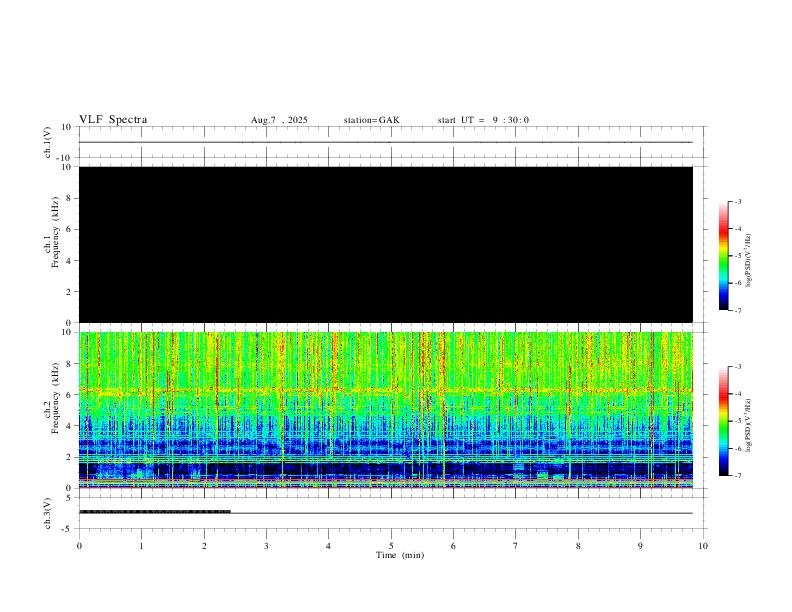Screen dimensions: 792x612
Task: Click the 'start UT = 9 :30: 0' label
Action: pyautogui.click(x=483, y=120)
